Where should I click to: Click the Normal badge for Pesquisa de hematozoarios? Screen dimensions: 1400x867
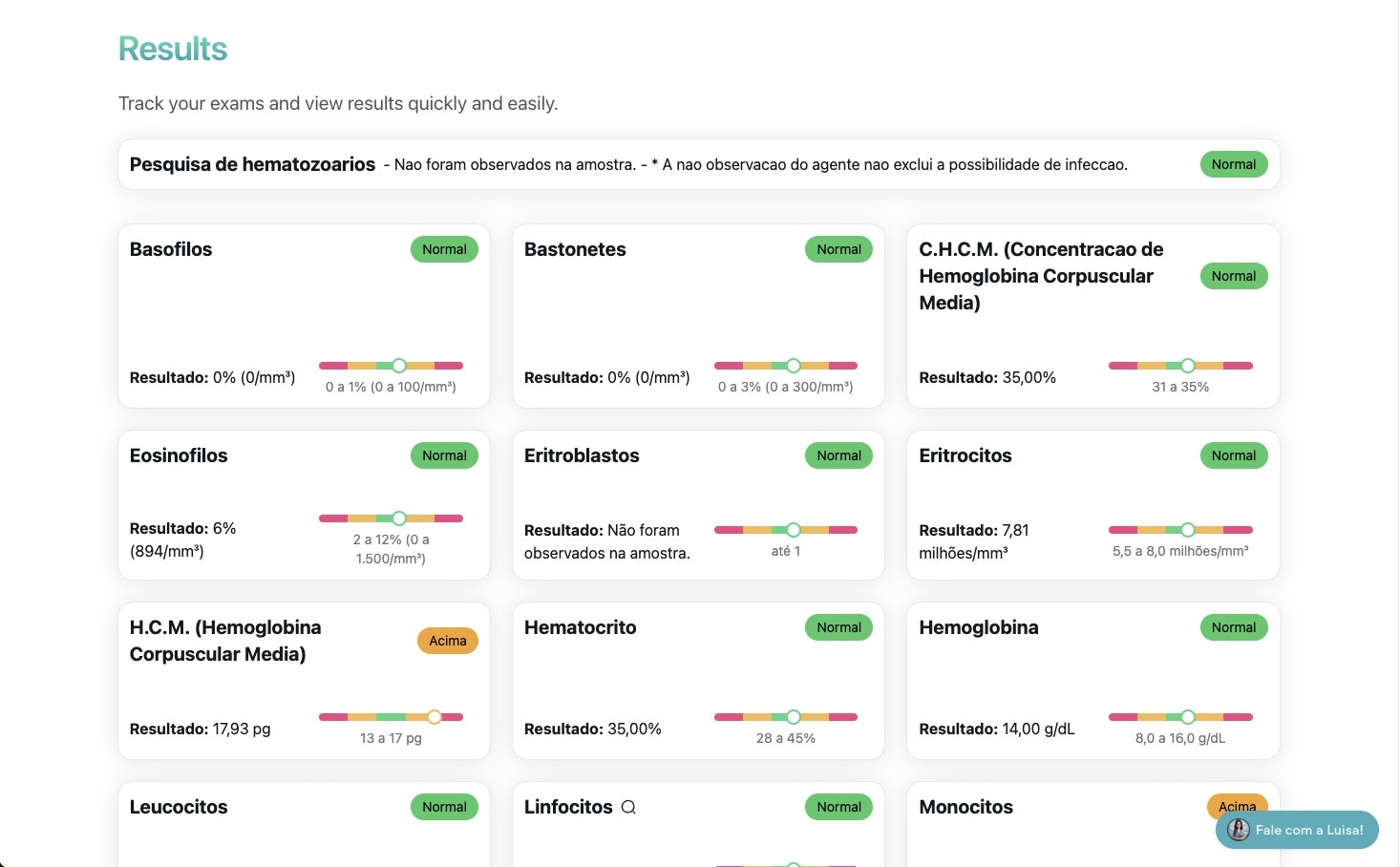click(x=1234, y=164)
